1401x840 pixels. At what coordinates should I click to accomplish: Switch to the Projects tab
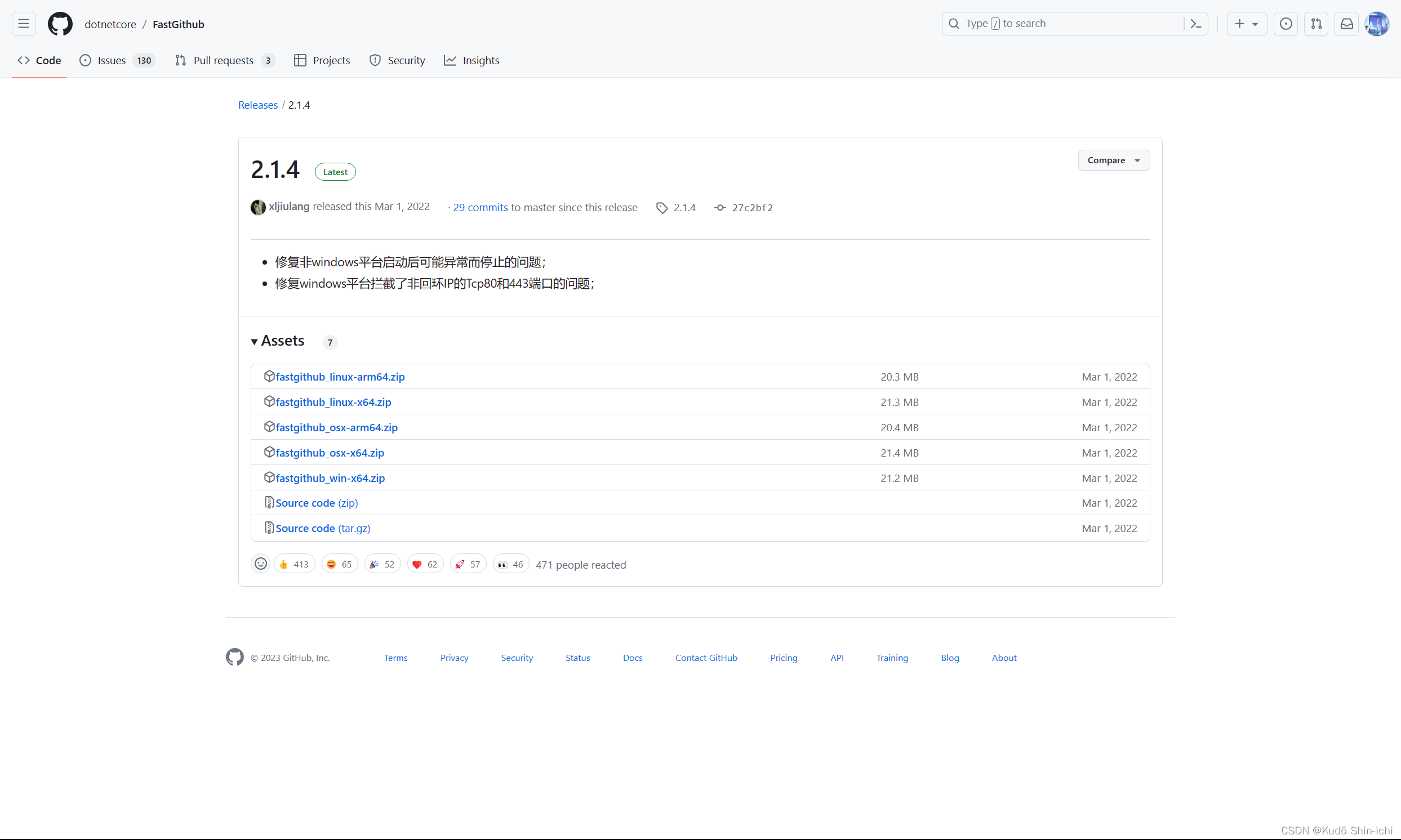[322, 61]
